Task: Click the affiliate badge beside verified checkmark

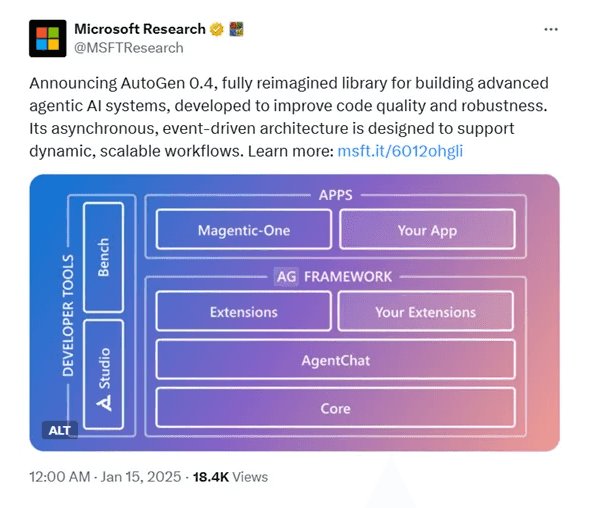Action: [x=236, y=29]
